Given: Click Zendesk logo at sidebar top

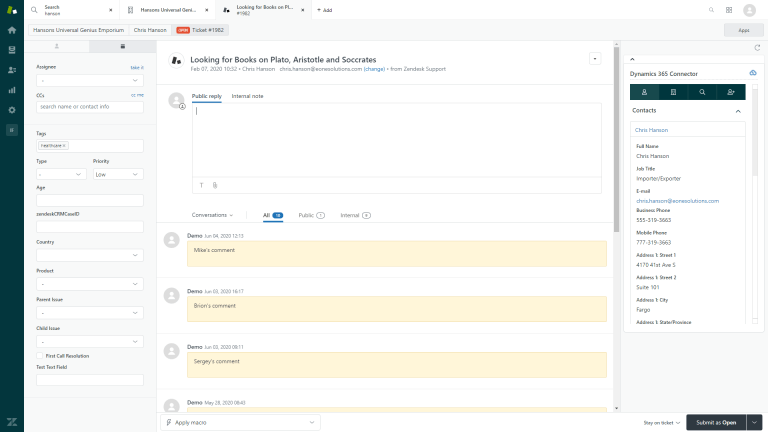Looking at the screenshot, I should [x=12, y=10].
